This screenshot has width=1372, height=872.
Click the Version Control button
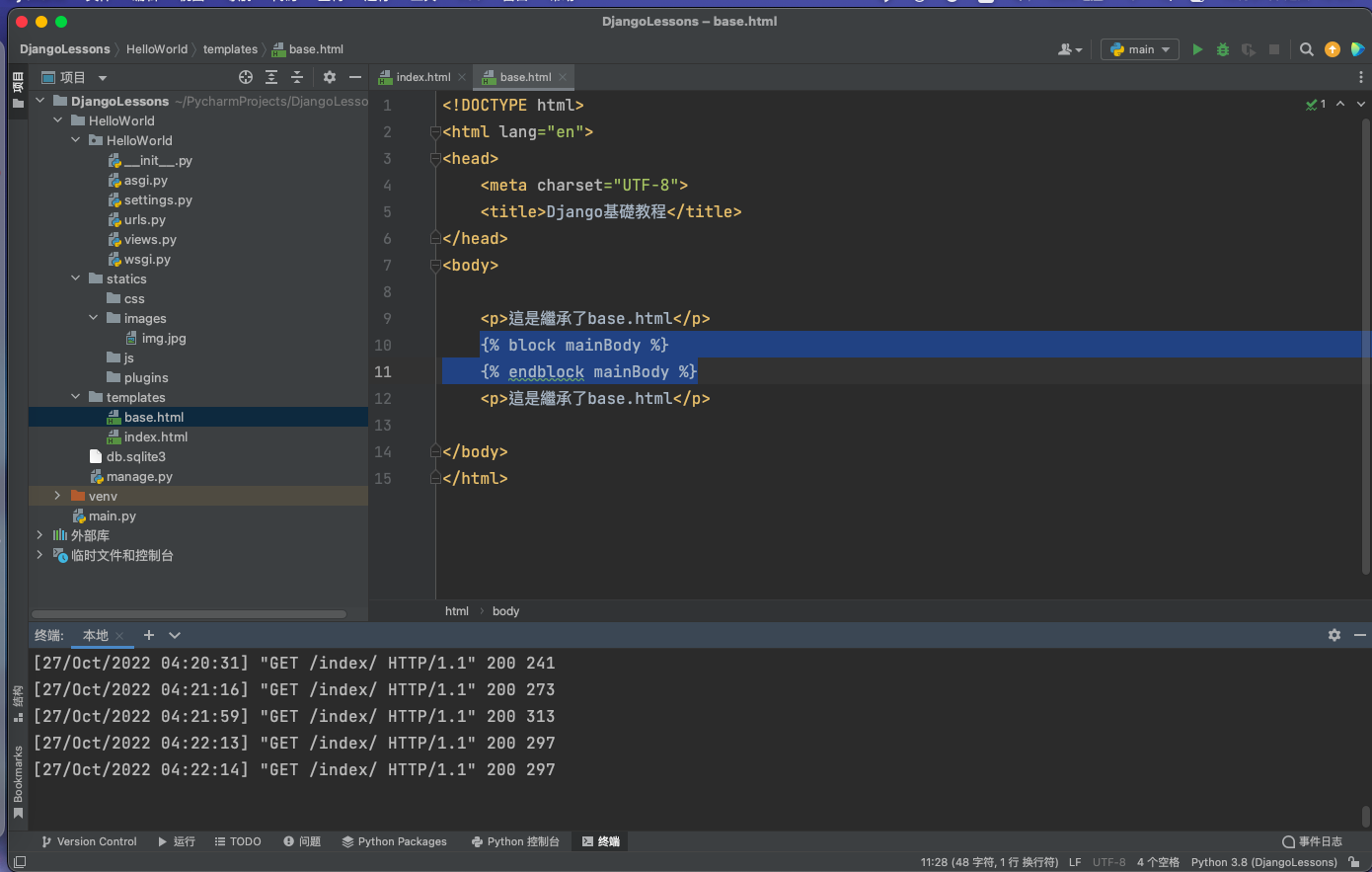89,841
